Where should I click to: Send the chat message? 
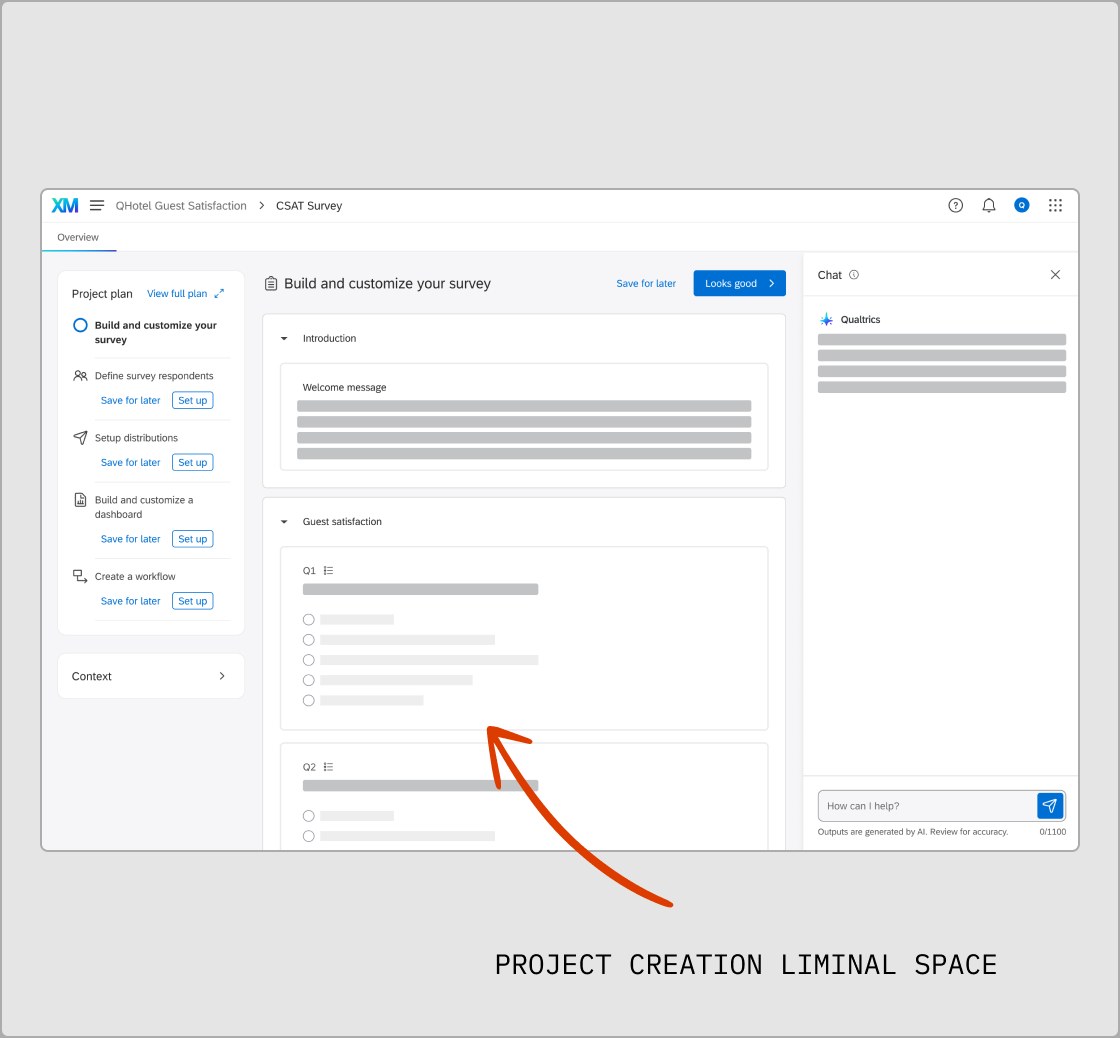1050,806
